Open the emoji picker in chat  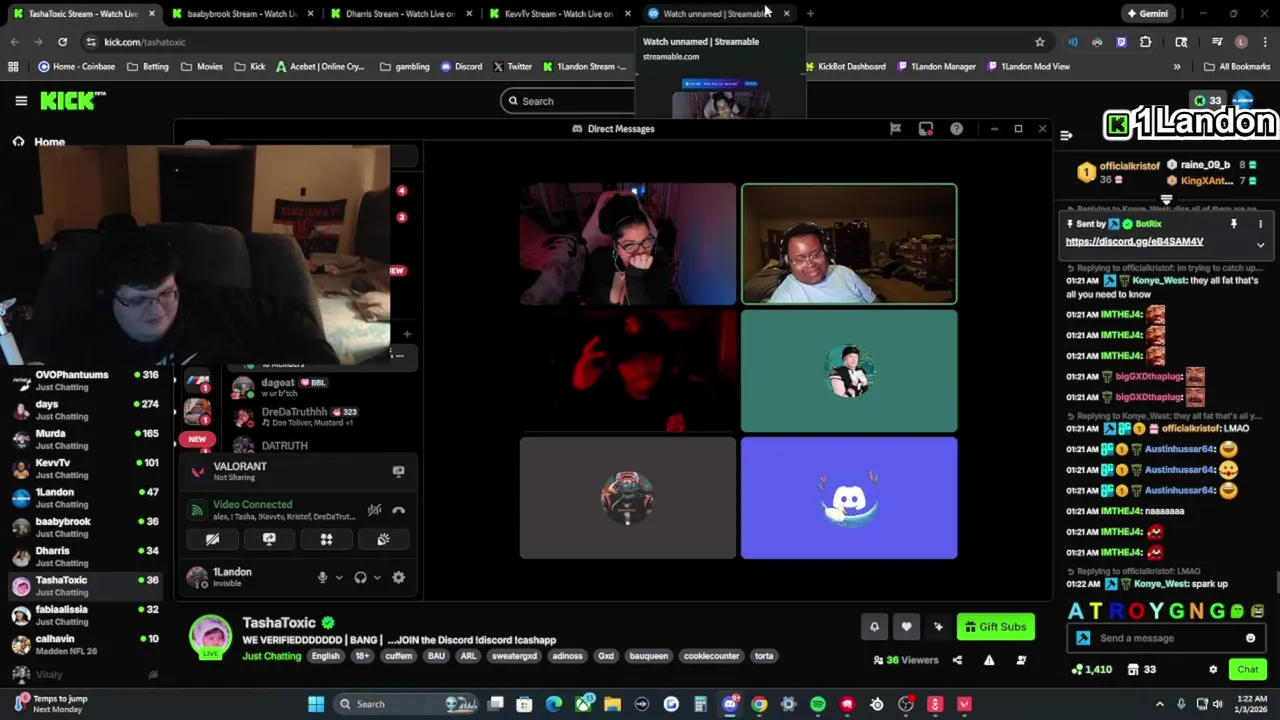coord(1250,638)
